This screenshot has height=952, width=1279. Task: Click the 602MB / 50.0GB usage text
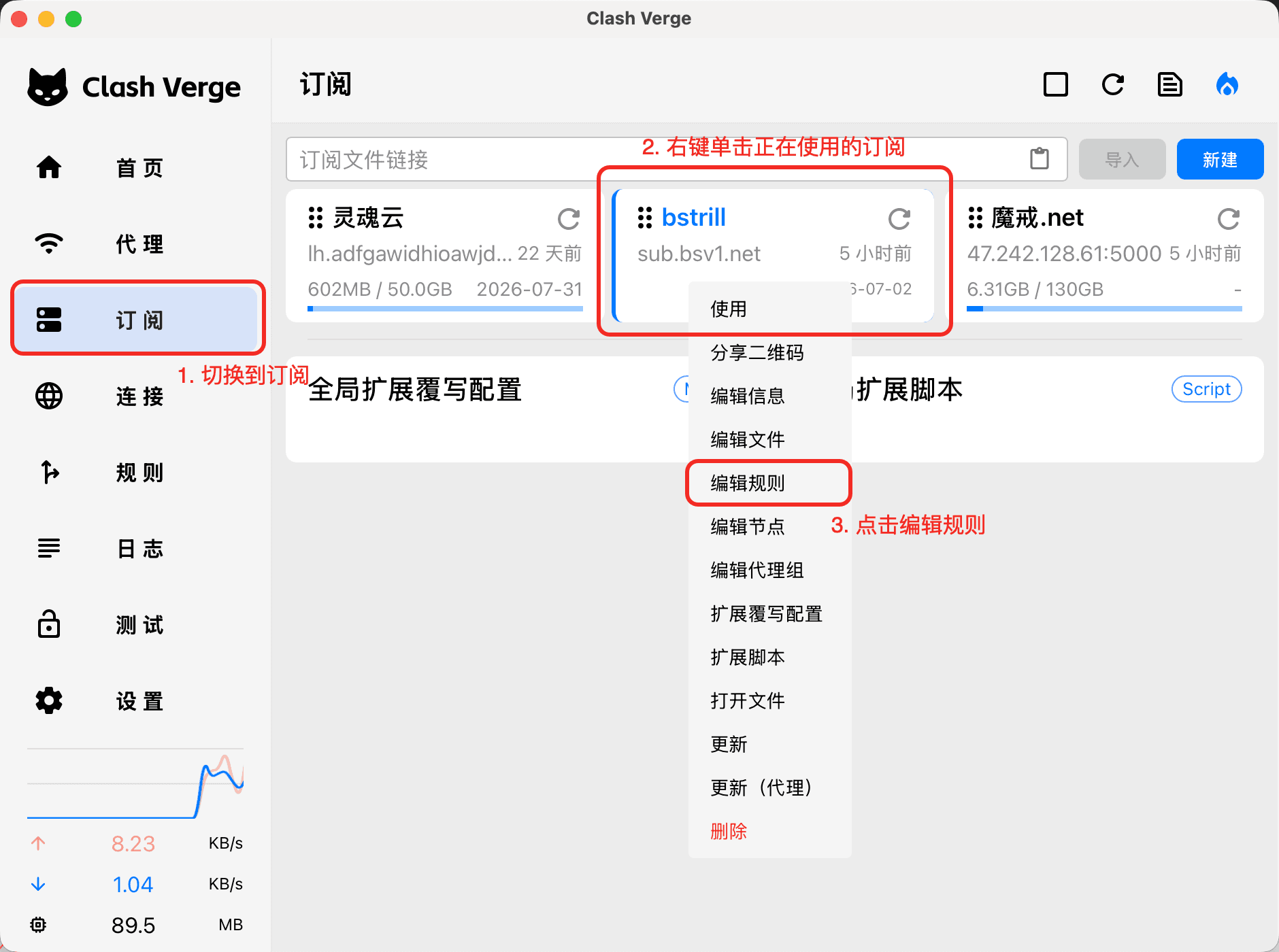380,289
